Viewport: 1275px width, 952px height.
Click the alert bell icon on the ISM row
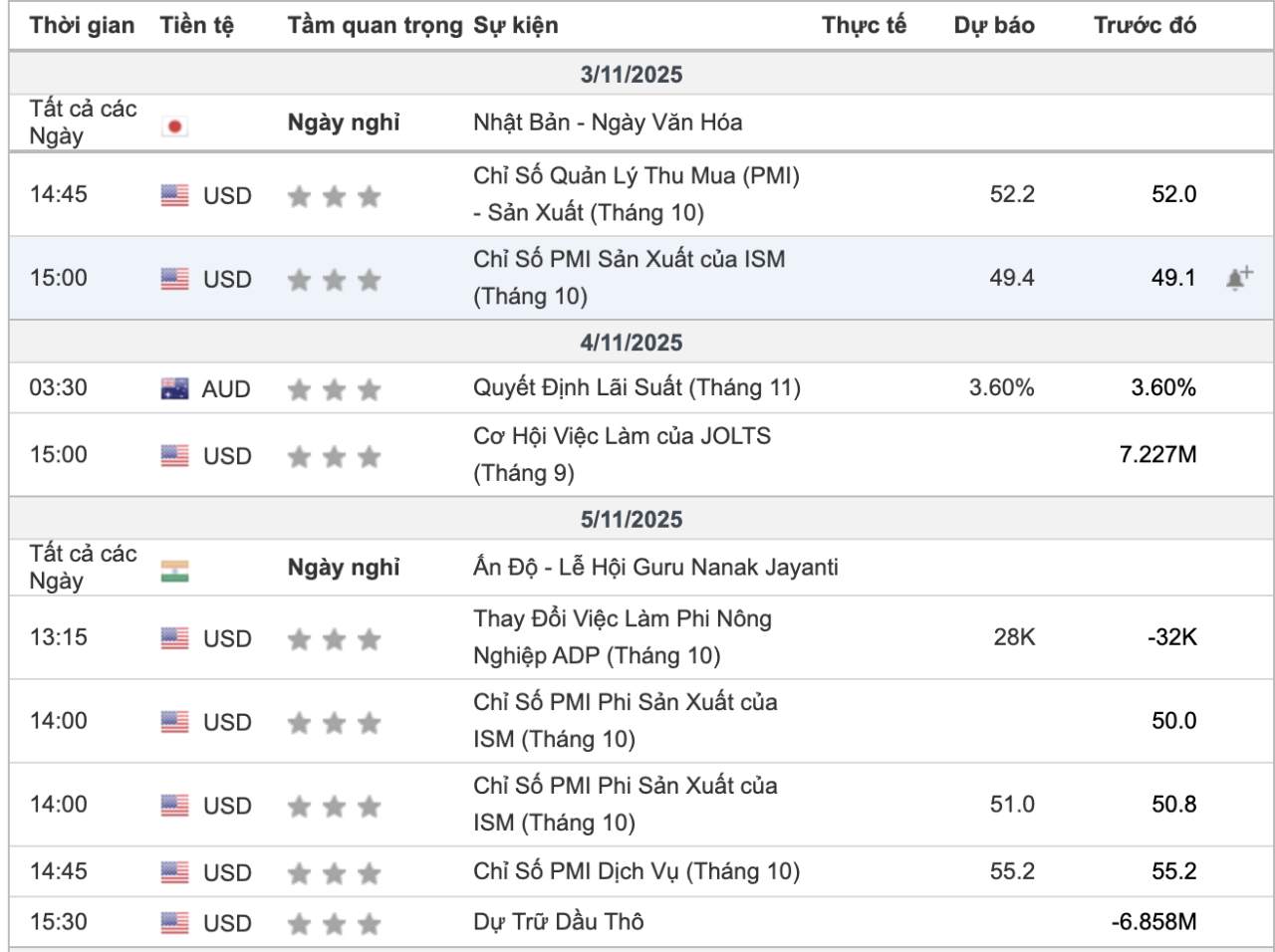tap(1238, 279)
